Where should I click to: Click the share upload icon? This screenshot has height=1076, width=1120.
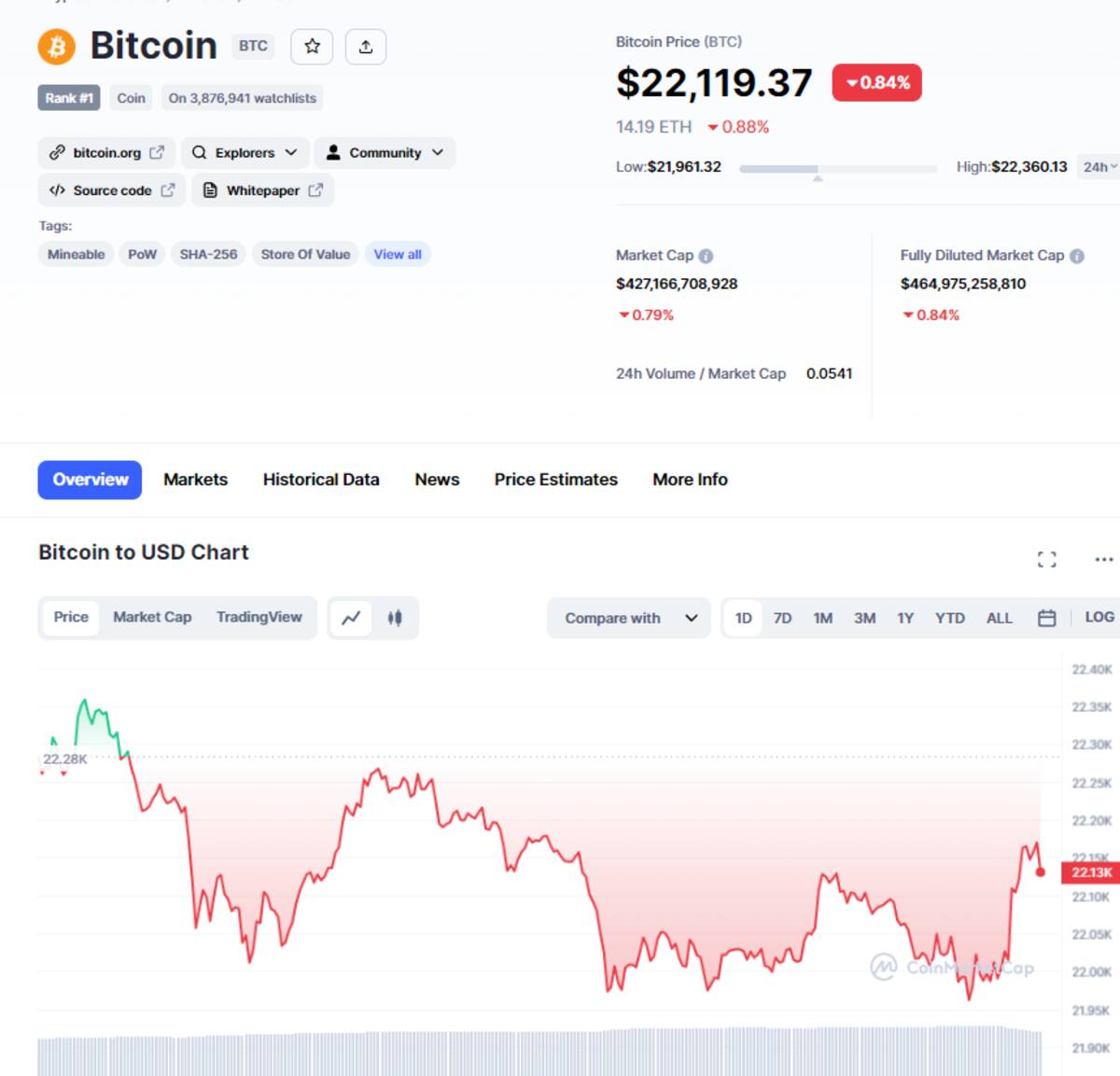pyautogui.click(x=366, y=47)
